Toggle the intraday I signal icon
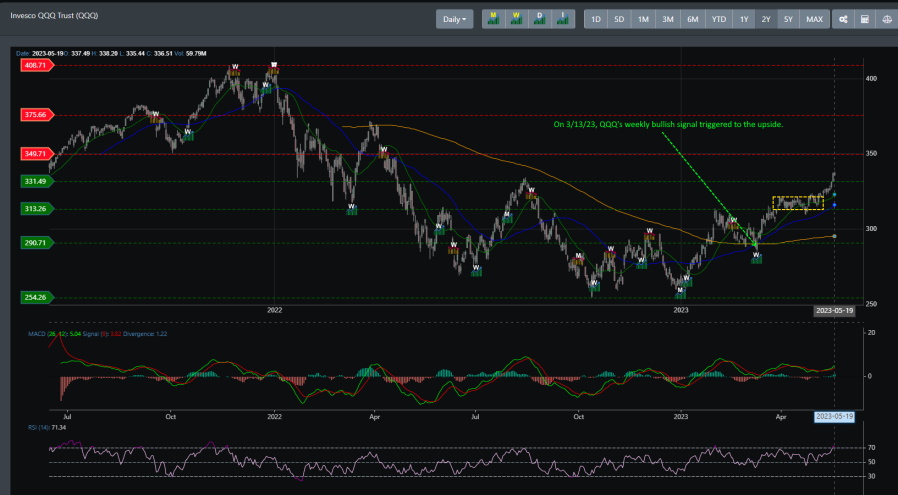 tap(563, 19)
